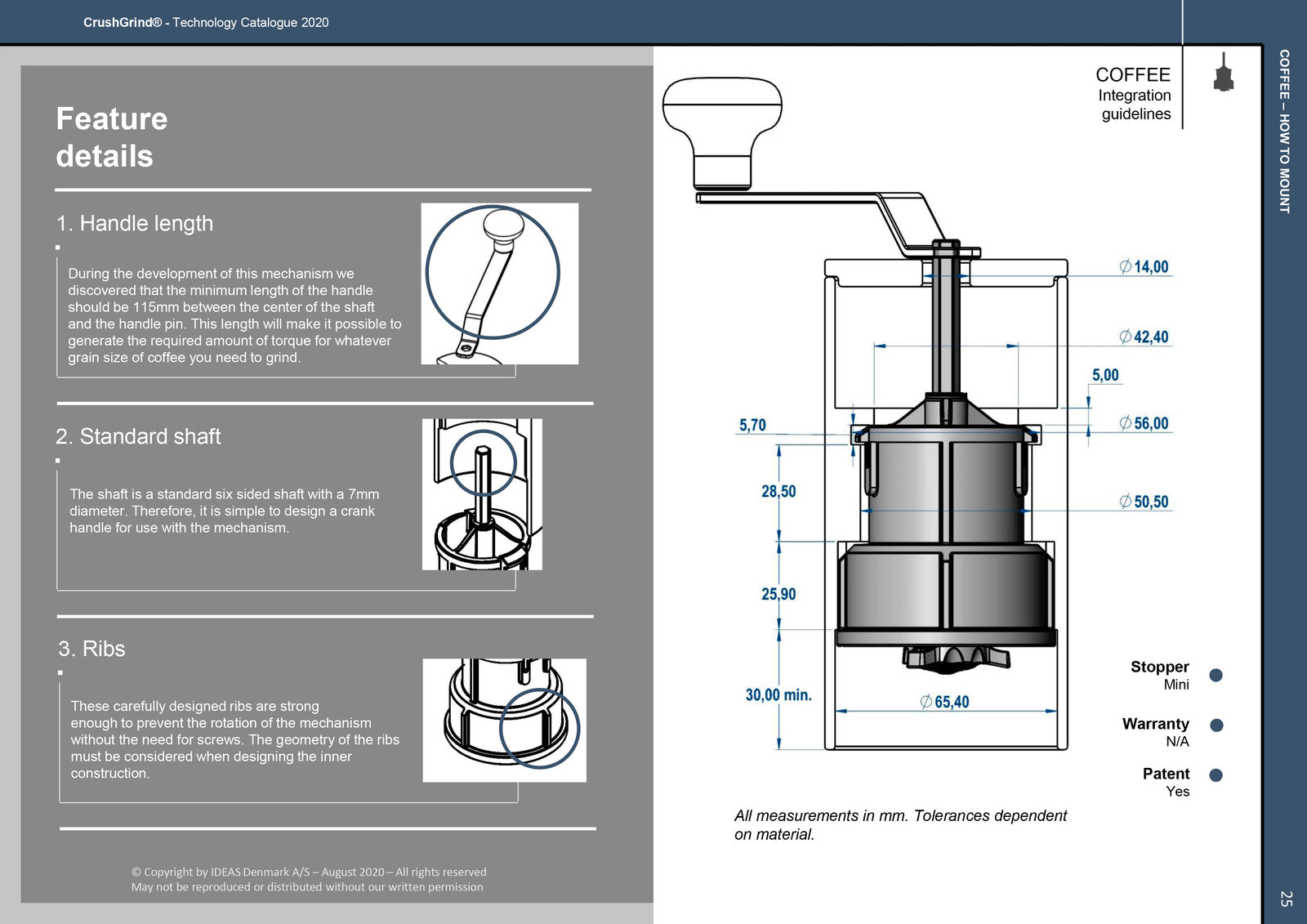
Task: Click the copyright notice by IDEAS Denmark
Action: click(308, 879)
